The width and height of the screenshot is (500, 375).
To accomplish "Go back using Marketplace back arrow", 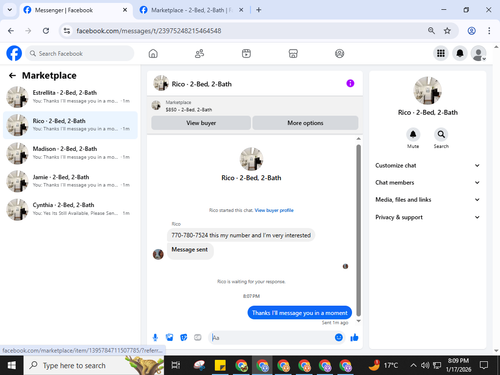I will (12, 76).
